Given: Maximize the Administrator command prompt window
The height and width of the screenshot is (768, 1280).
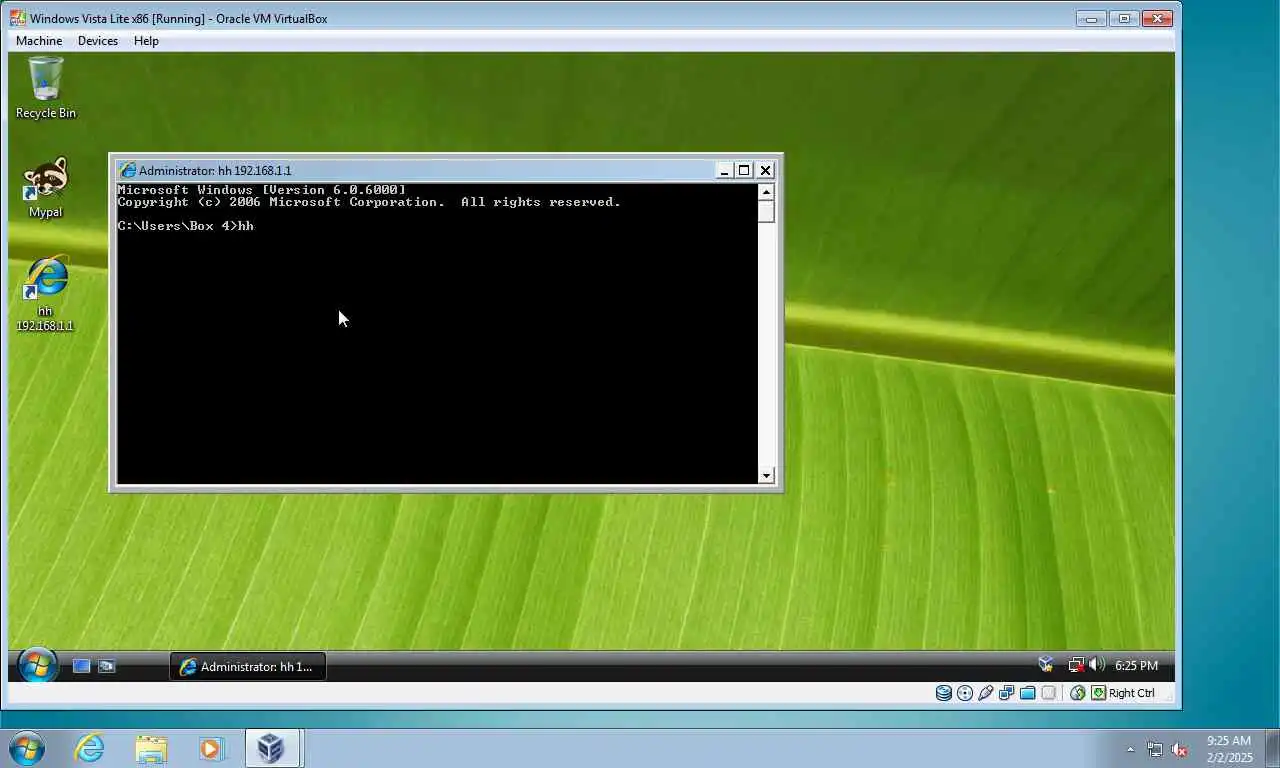Looking at the screenshot, I should tap(744, 170).
